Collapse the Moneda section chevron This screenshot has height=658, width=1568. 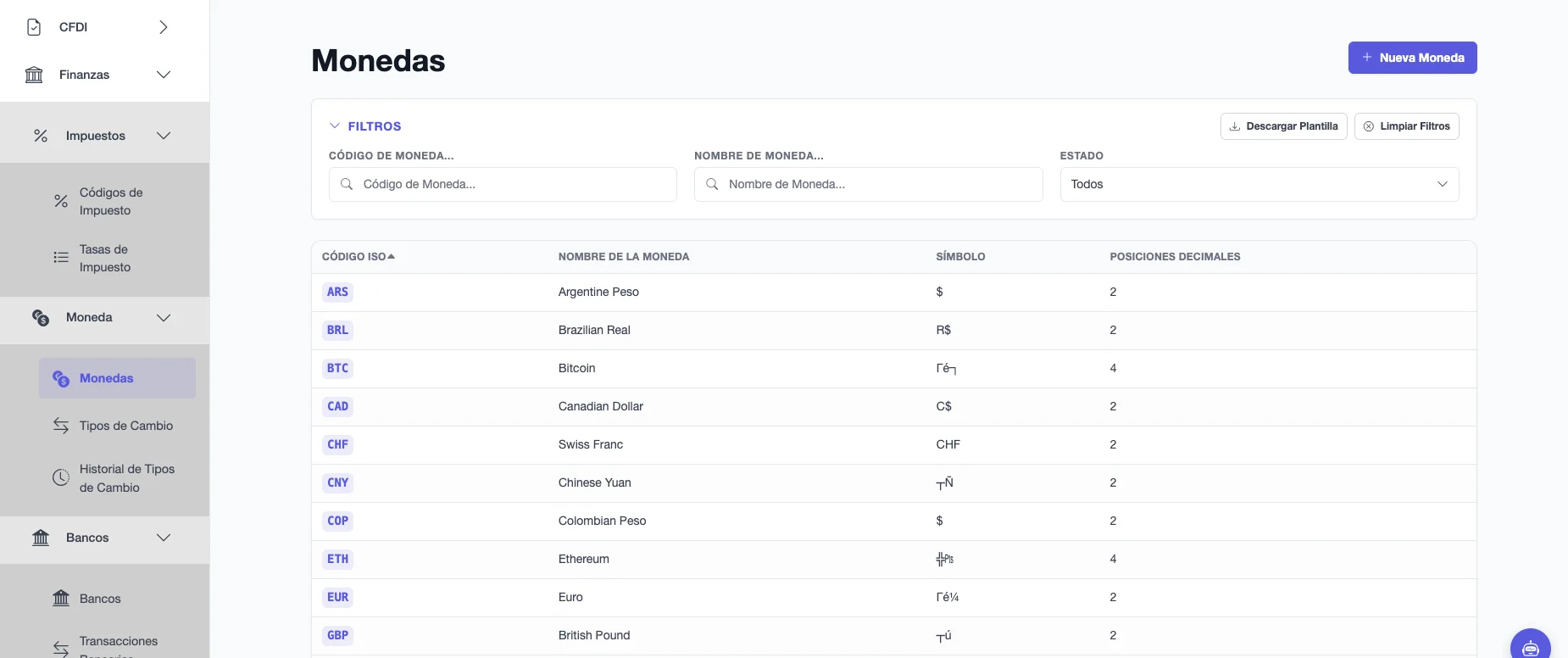coord(164,317)
